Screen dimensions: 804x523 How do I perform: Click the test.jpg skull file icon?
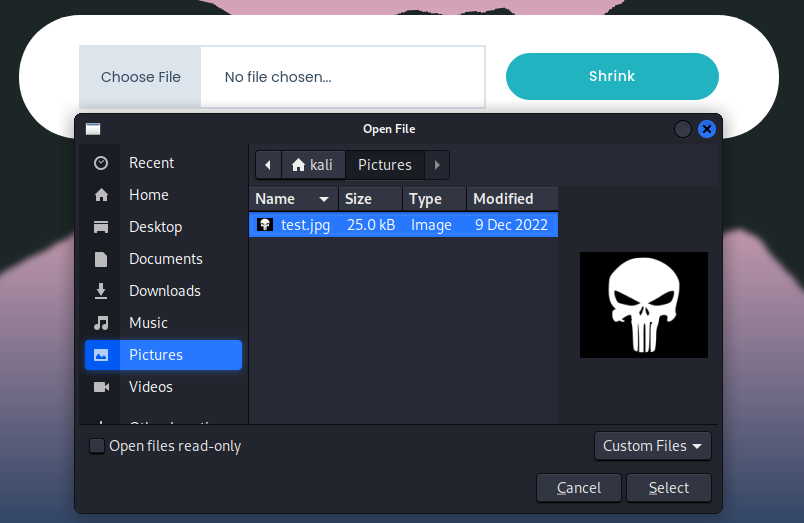click(x=265, y=225)
